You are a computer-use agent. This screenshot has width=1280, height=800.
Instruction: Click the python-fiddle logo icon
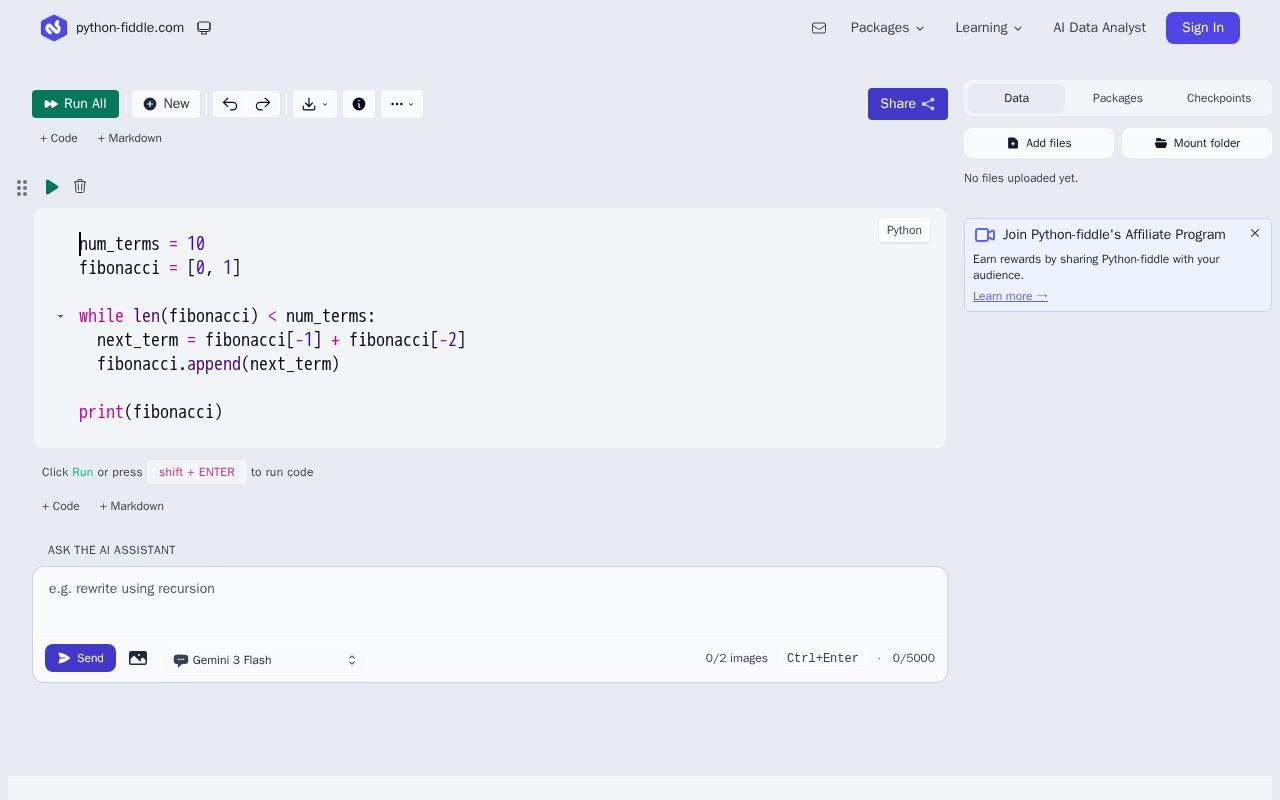[x=54, y=28]
